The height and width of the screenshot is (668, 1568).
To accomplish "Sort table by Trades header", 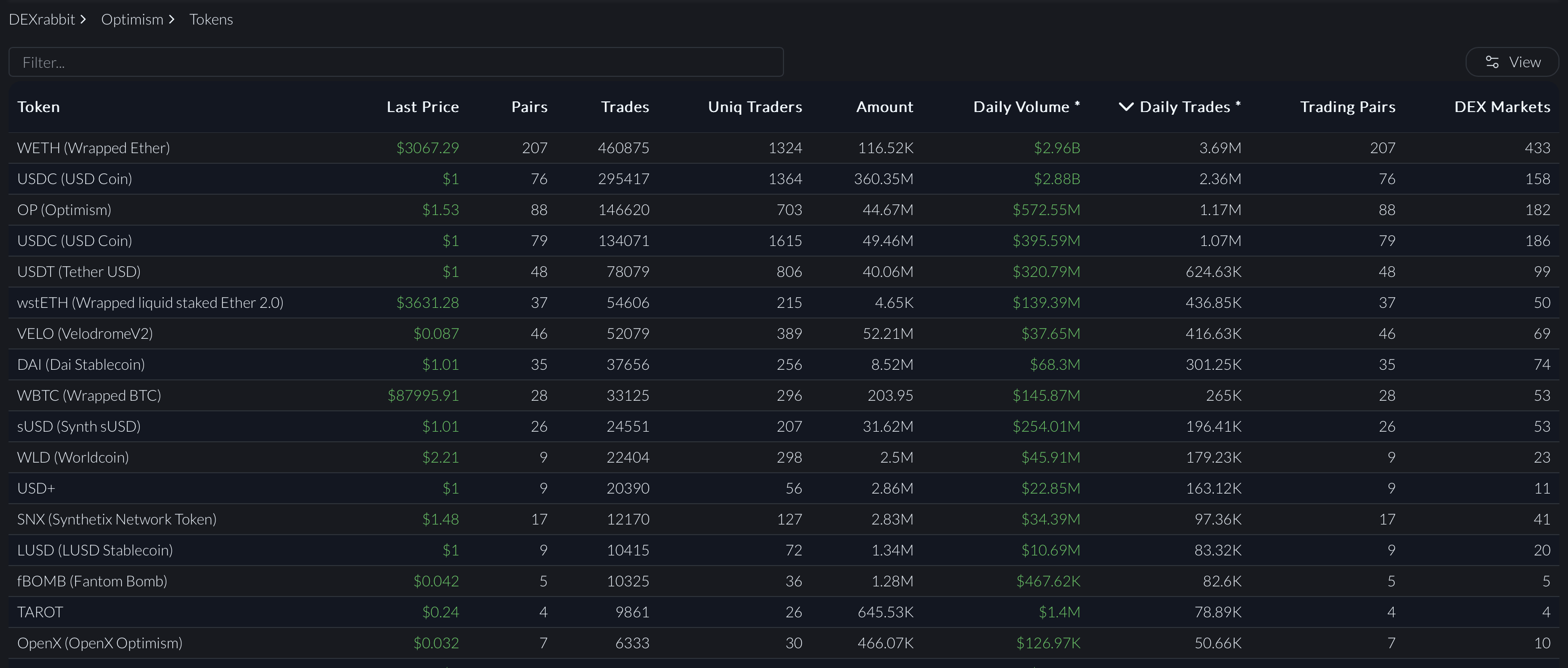I will [x=625, y=107].
